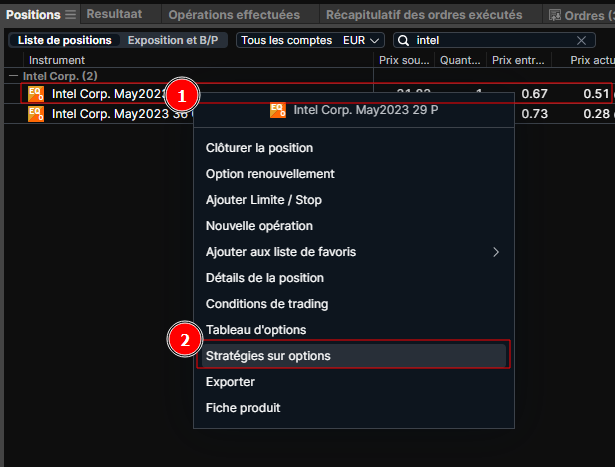Screen dimensions: 615x467
Task: Sort by the Prix entr... column header
Action: (x=519, y=60)
